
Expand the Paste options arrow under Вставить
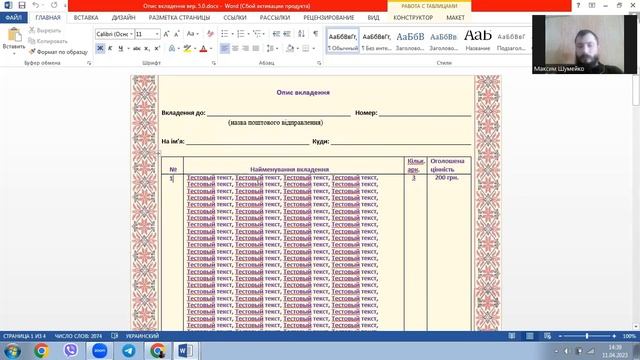click(x=14, y=53)
